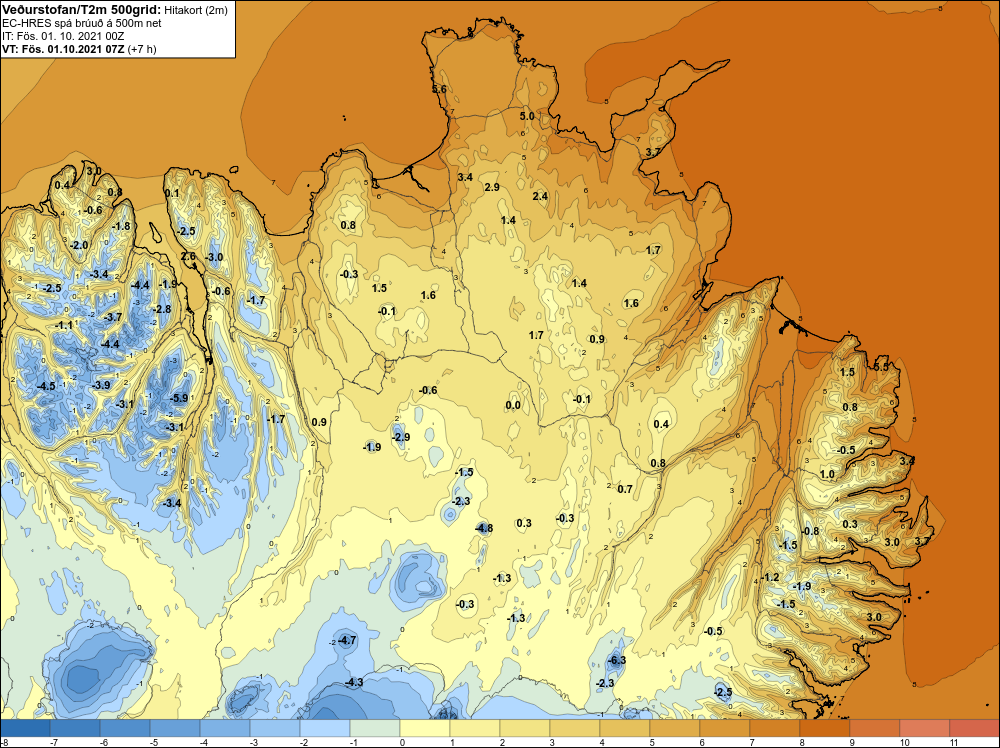Image resolution: width=1000 pixels, height=748 pixels.
Task: Click the -4.8 temperature label
Action: tap(484, 527)
